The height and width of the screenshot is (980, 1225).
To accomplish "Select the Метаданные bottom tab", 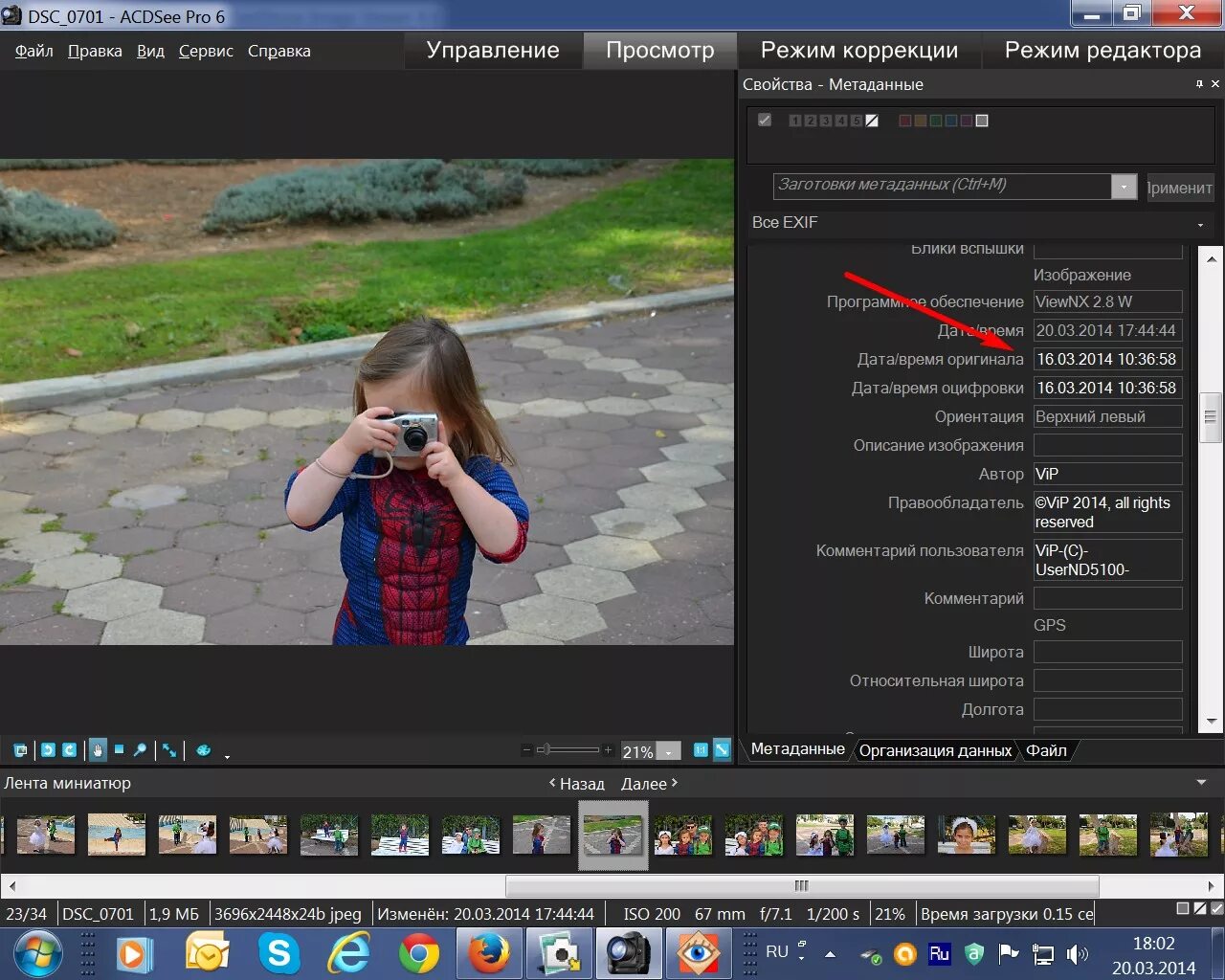I will pos(797,749).
